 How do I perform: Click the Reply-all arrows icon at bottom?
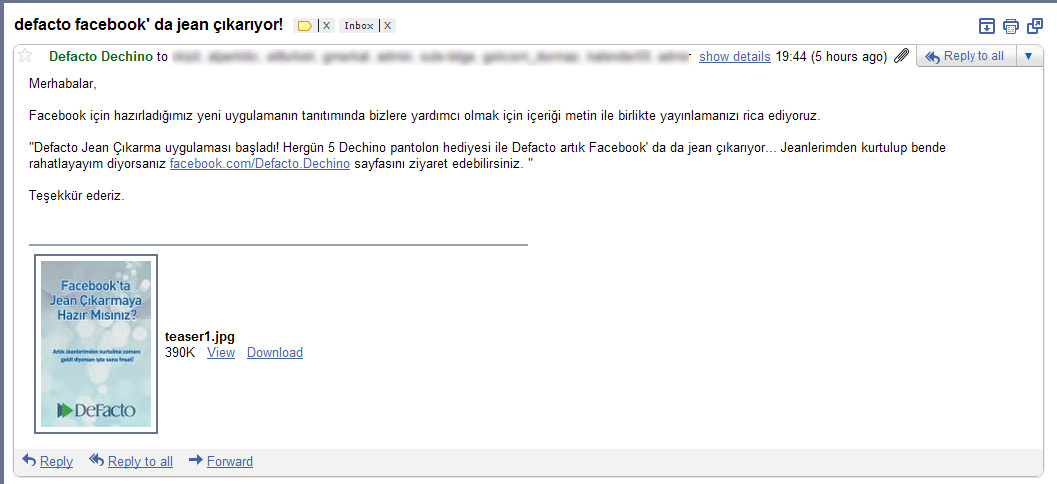(x=97, y=460)
